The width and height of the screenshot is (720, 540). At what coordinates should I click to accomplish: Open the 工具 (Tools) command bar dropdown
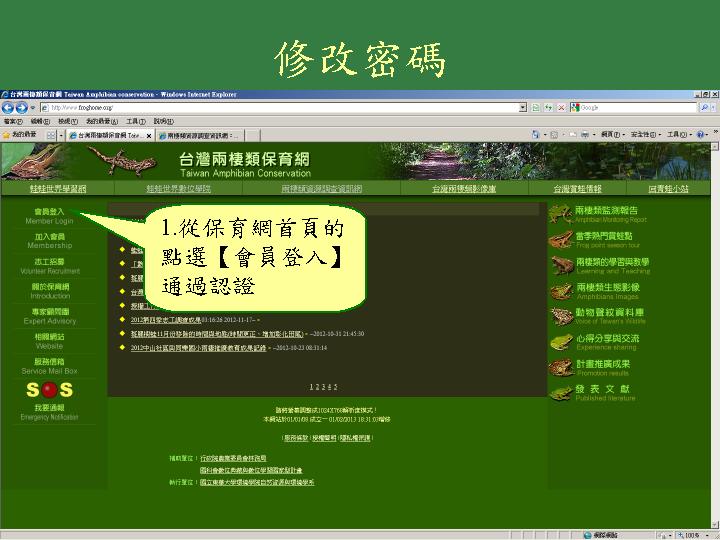(x=679, y=135)
